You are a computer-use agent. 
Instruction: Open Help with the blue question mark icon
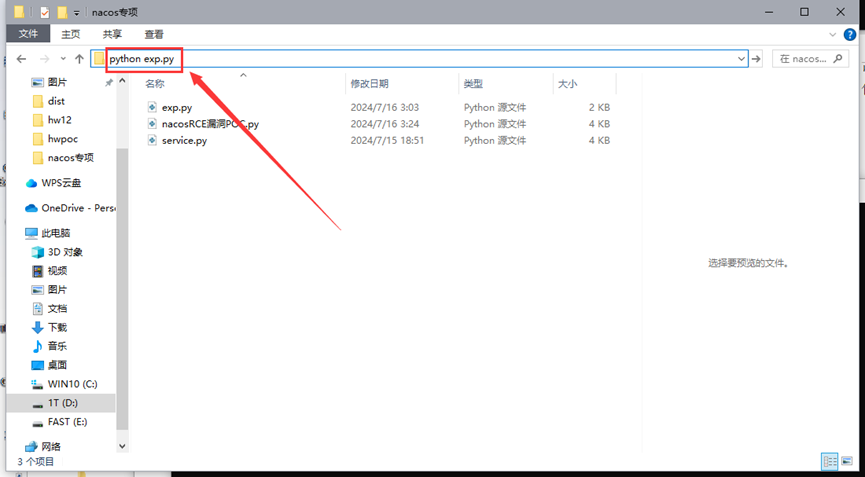pyautogui.click(x=851, y=34)
